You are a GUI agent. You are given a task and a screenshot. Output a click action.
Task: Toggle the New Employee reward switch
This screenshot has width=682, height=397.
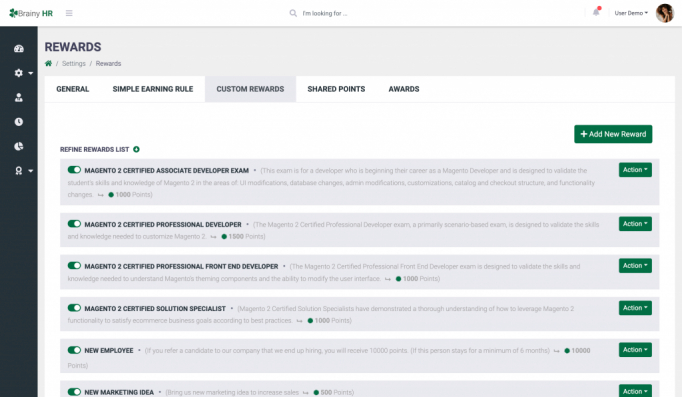[74, 350]
